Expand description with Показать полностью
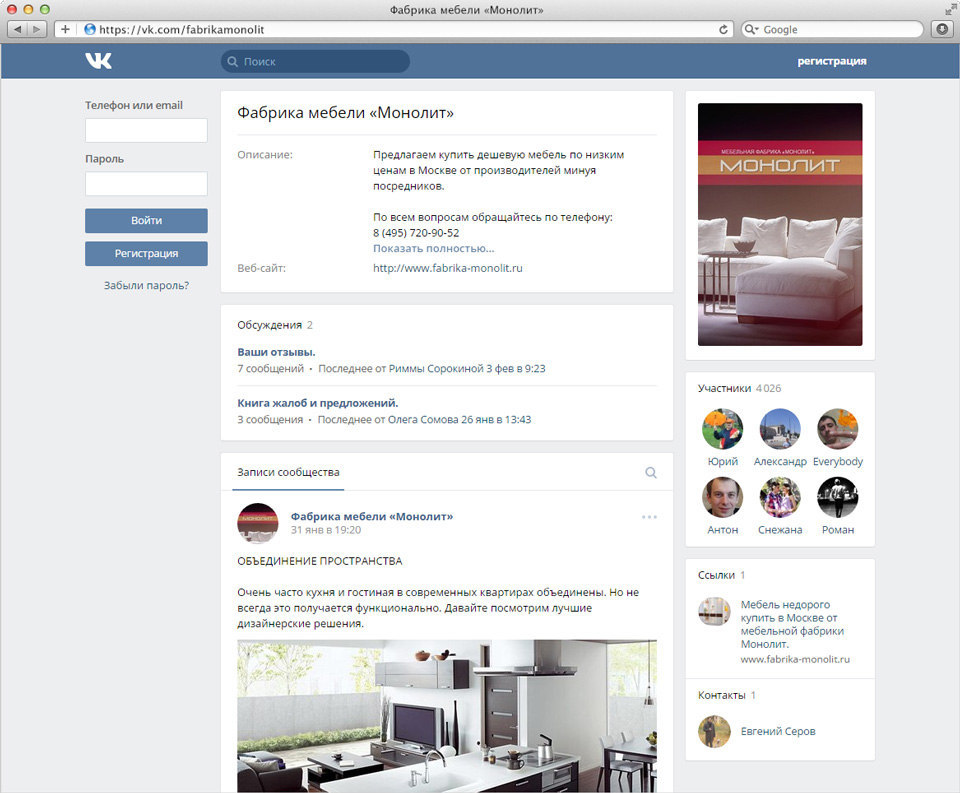The image size is (960, 793). point(433,249)
